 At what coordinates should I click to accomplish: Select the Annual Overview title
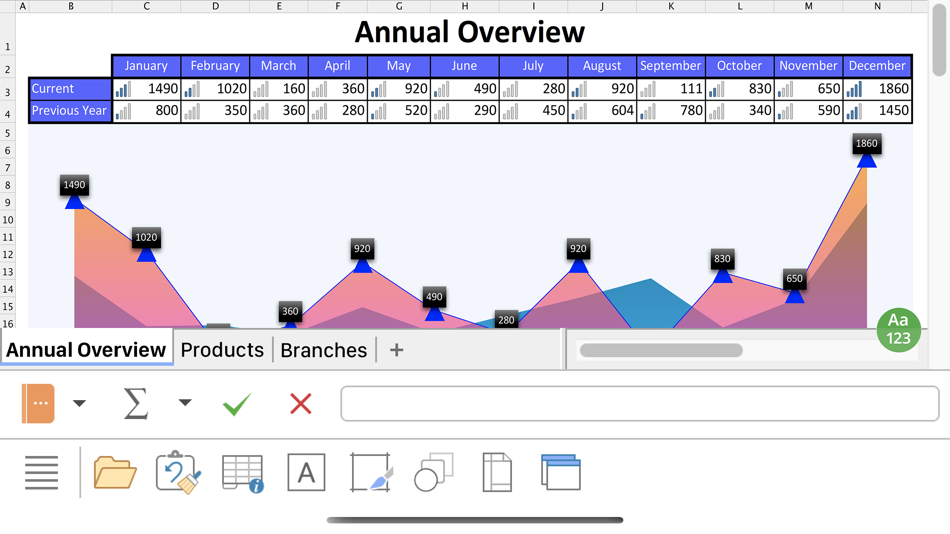(x=470, y=32)
